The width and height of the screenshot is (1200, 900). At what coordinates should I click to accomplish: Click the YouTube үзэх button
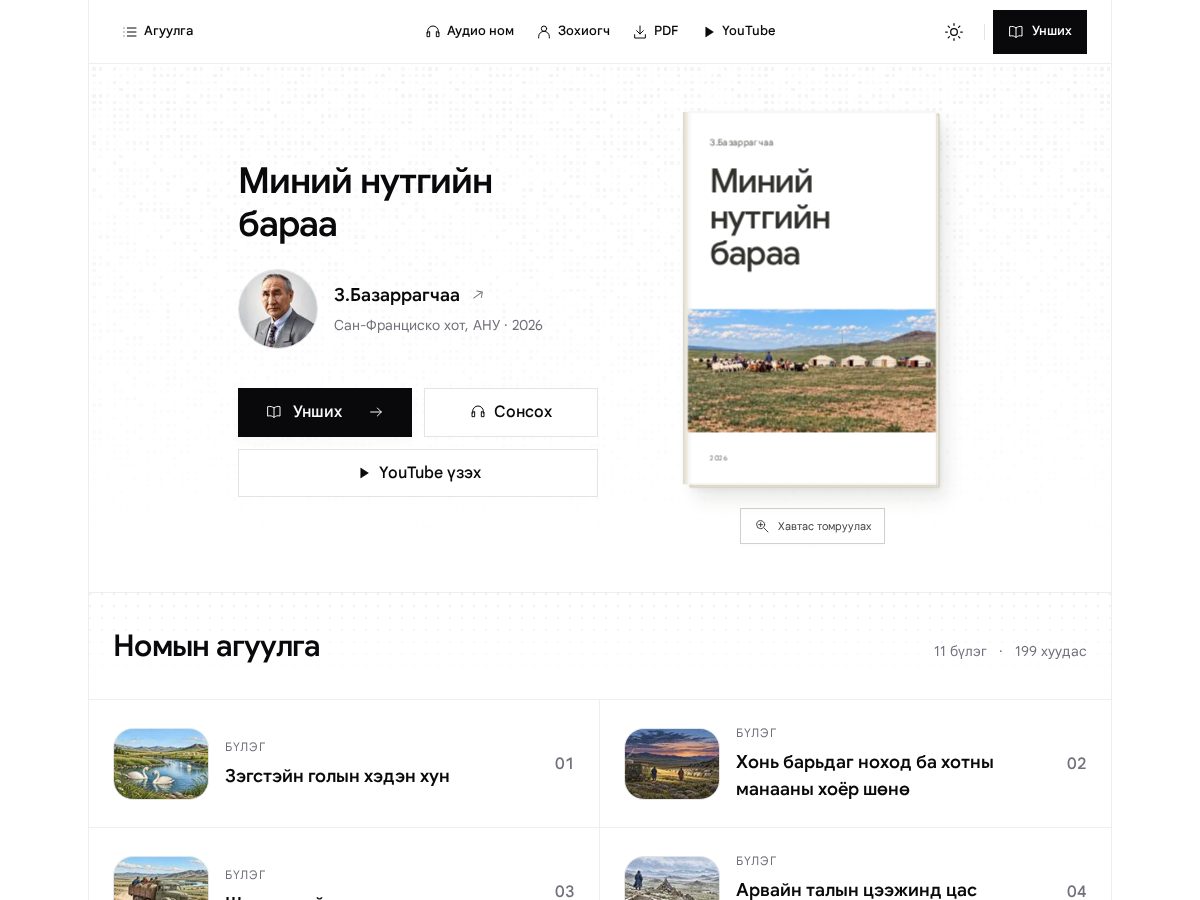pos(418,473)
